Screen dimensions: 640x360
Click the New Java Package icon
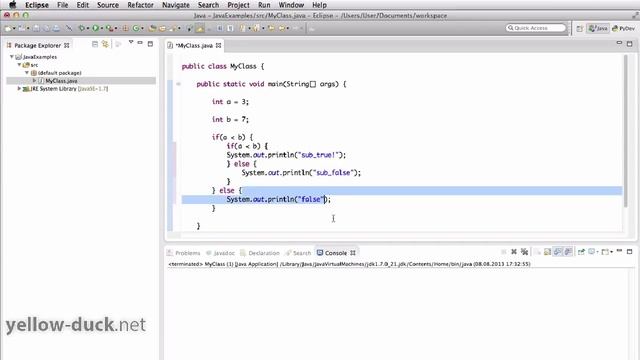[125, 28]
